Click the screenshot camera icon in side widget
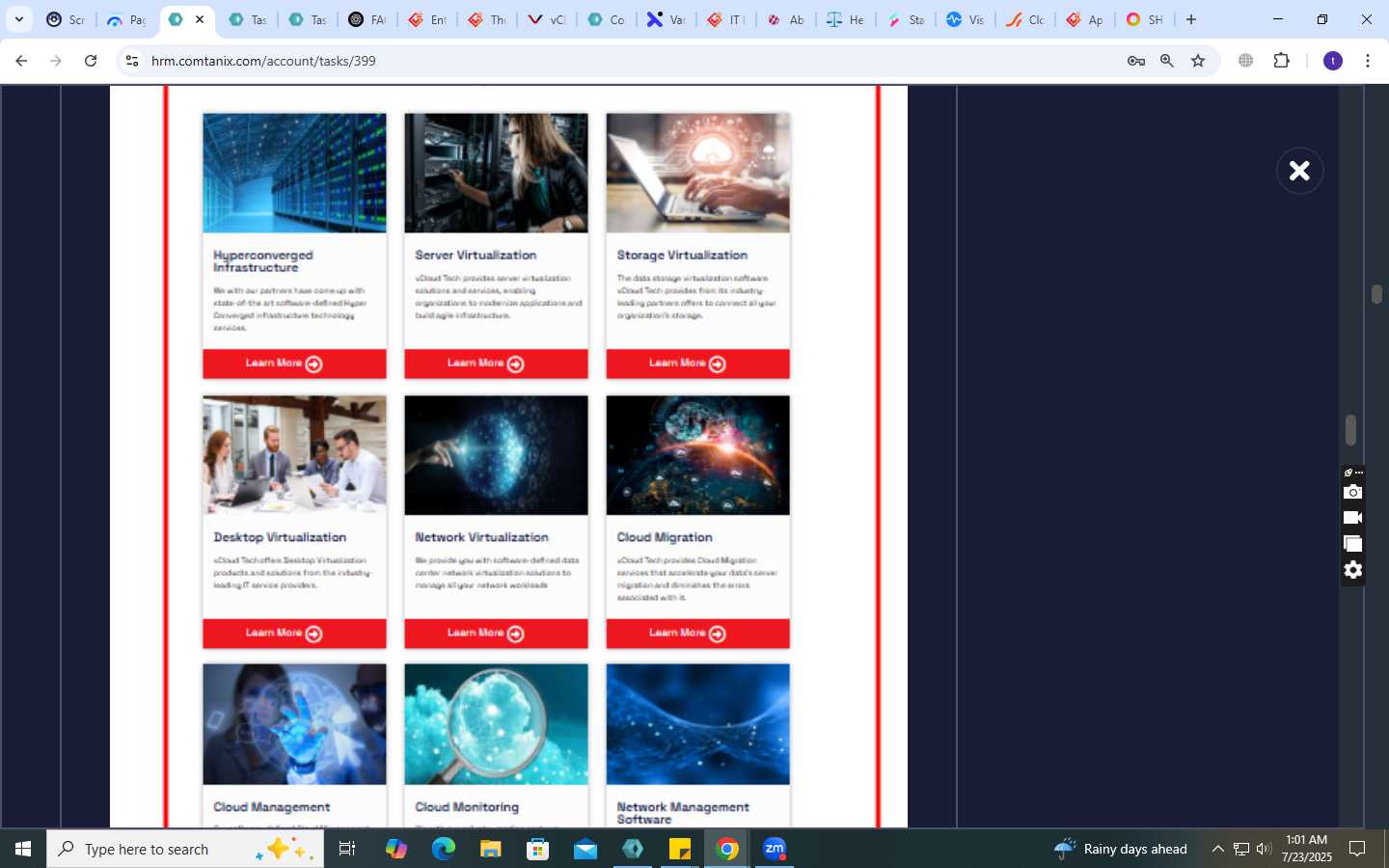1389x868 pixels. 1353,492
